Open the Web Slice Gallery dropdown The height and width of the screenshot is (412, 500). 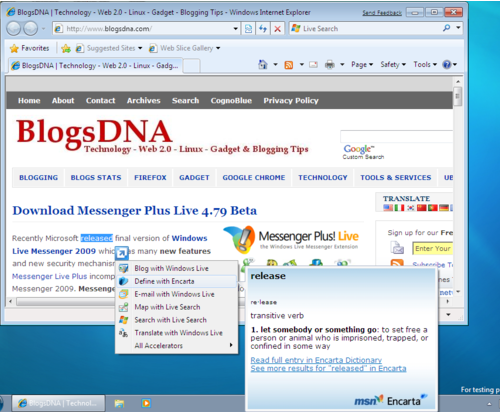click(218, 48)
